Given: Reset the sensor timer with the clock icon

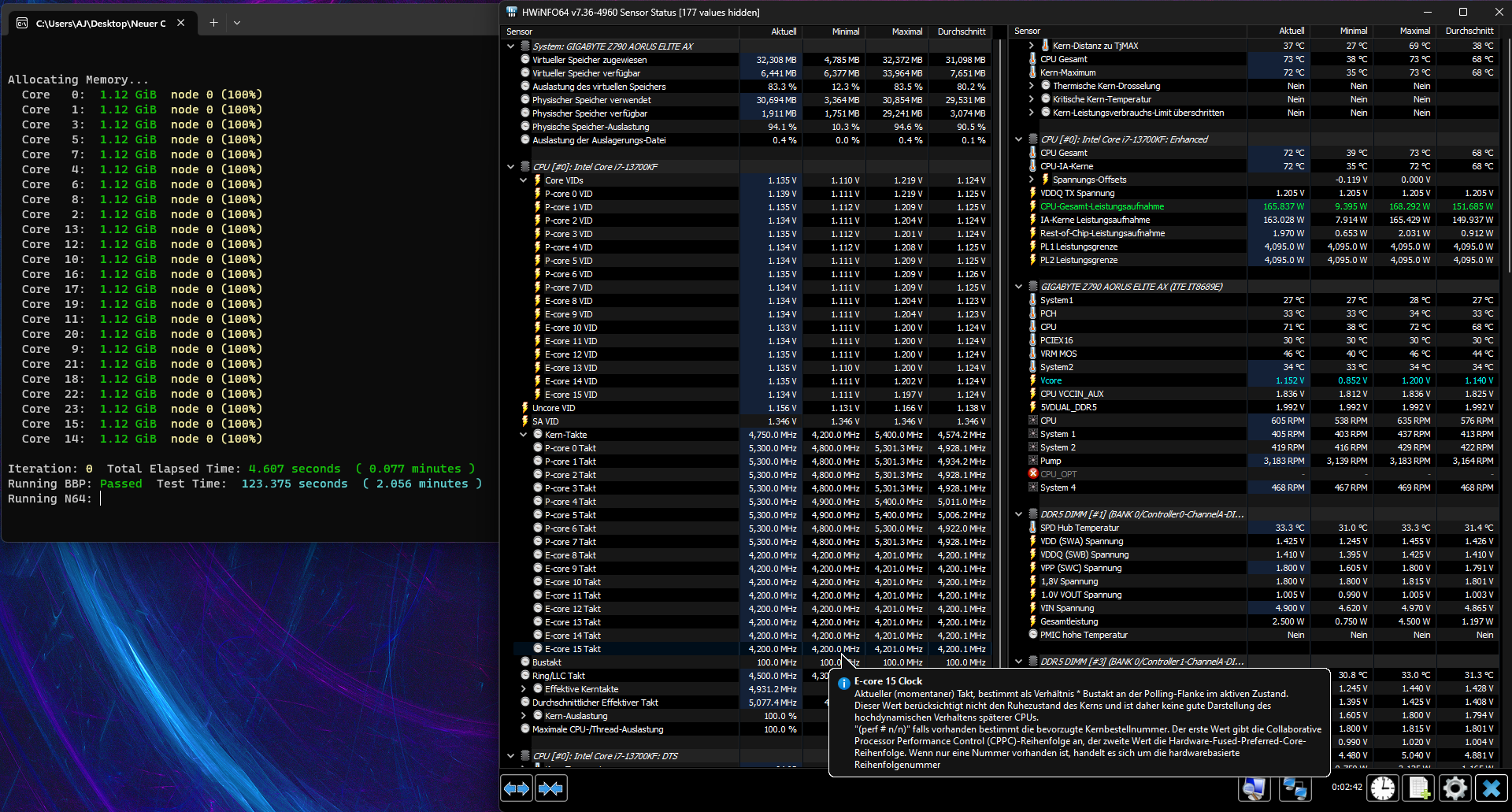Looking at the screenshot, I should click(1383, 788).
